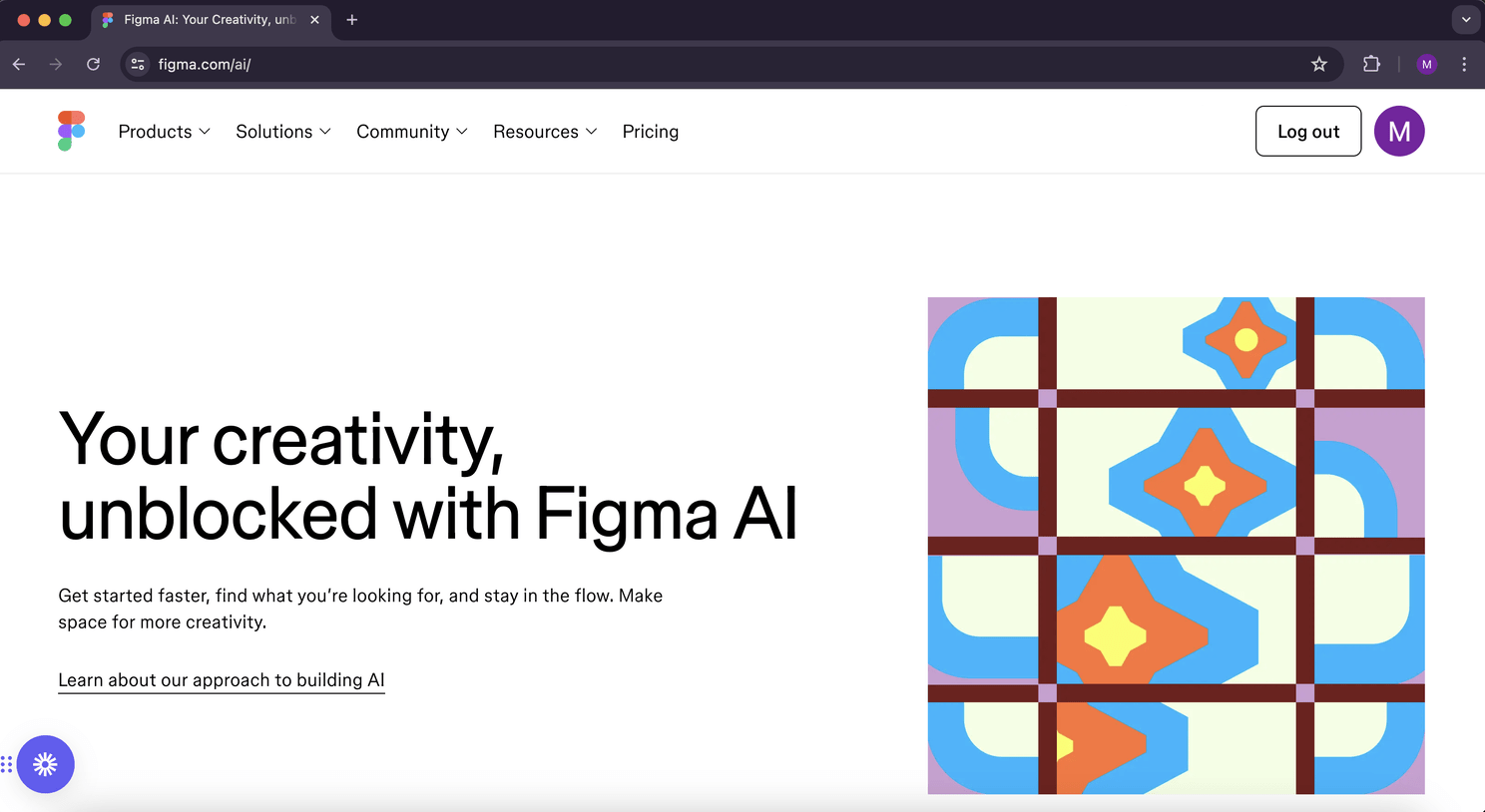Open Chrome's three-dot menu
Image resolution: width=1485 pixels, height=812 pixels.
coord(1464,64)
